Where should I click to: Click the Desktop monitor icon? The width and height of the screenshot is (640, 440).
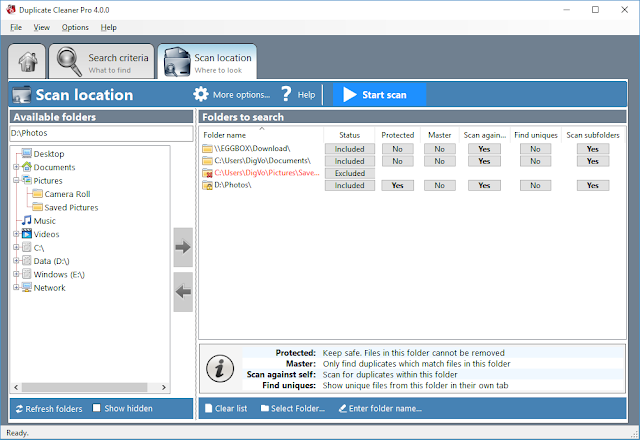[x=27, y=153]
